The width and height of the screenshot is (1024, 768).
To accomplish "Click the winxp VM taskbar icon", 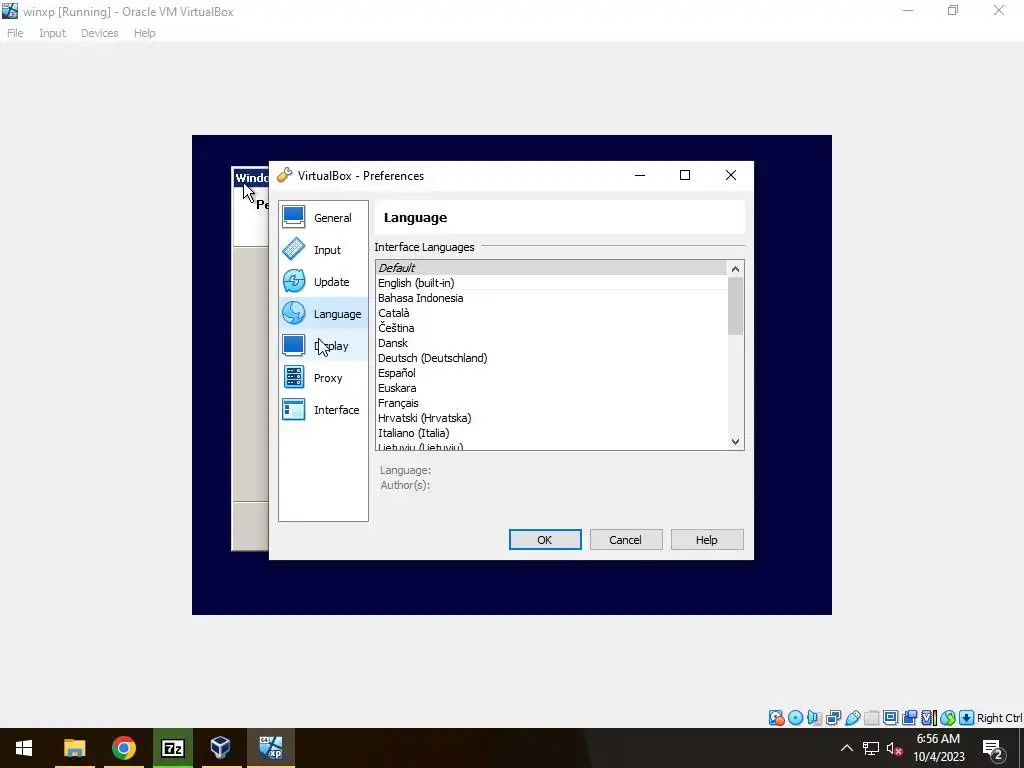I will pos(270,748).
